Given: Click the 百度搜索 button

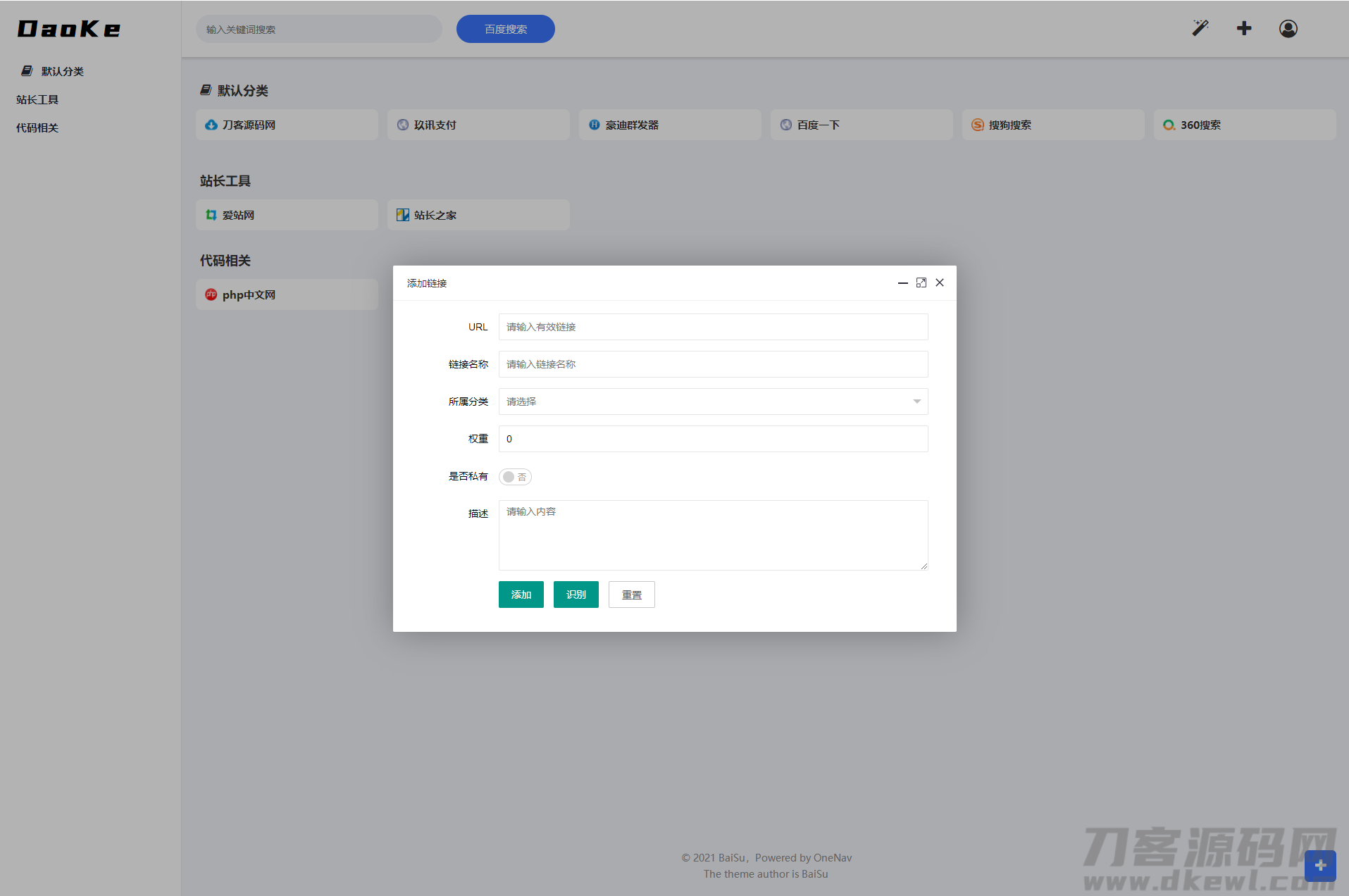Looking at the screenshot, I should (505, 29).
